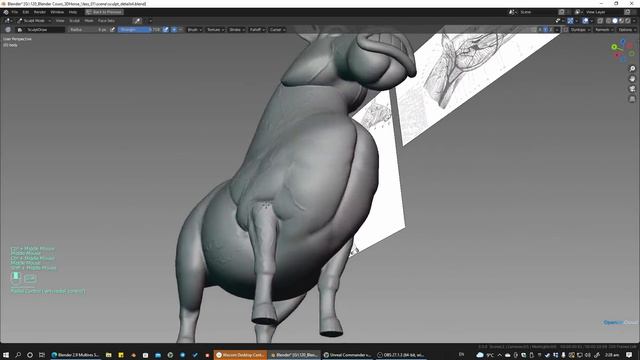This screenshot has width=640, height=360.
Task: Open the Window menu
Action: (x=57, y=12)
